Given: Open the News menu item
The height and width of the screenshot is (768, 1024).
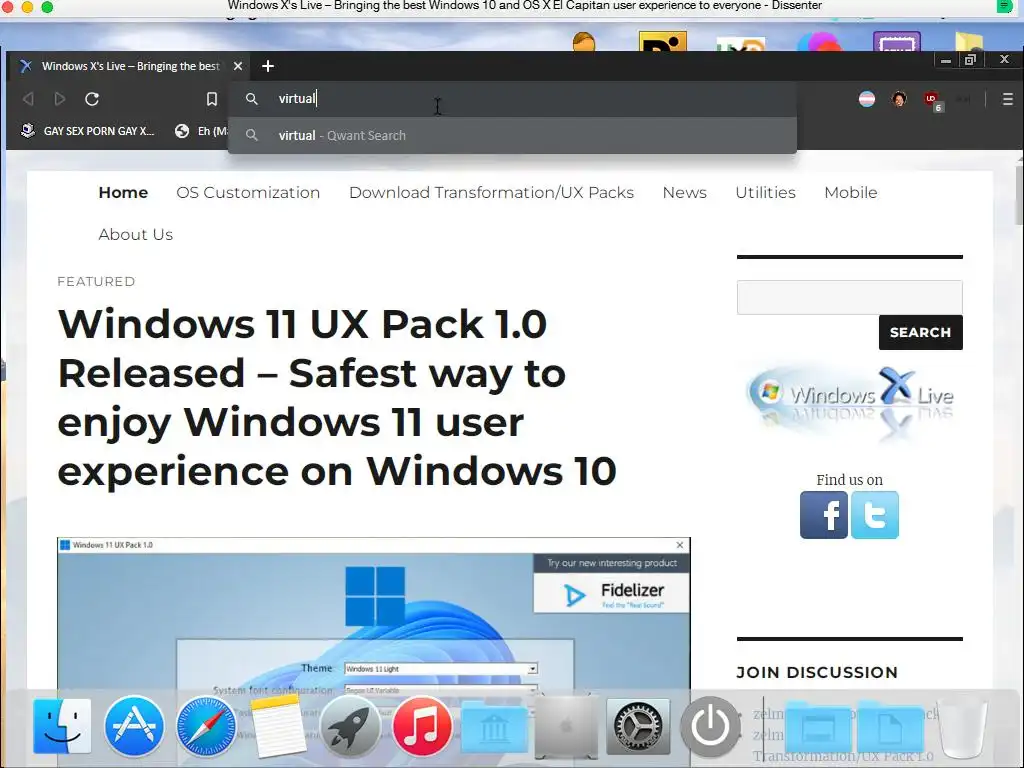Looking at the screenshot, I should [684, 193].
